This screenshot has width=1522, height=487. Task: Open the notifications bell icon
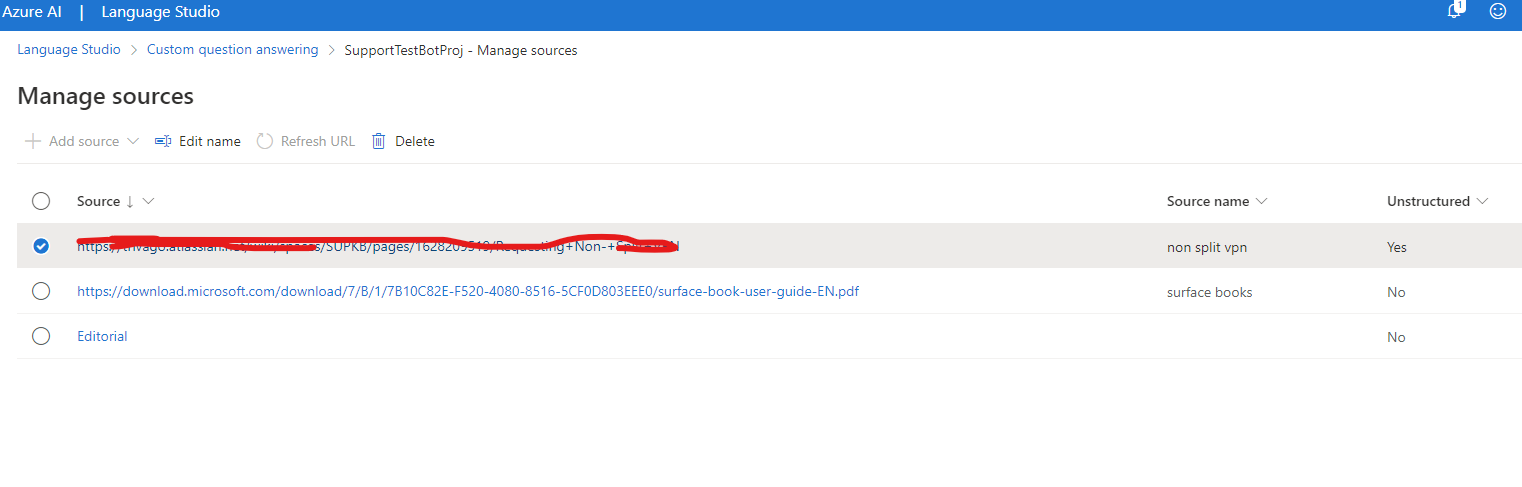tap(1455, 11)
